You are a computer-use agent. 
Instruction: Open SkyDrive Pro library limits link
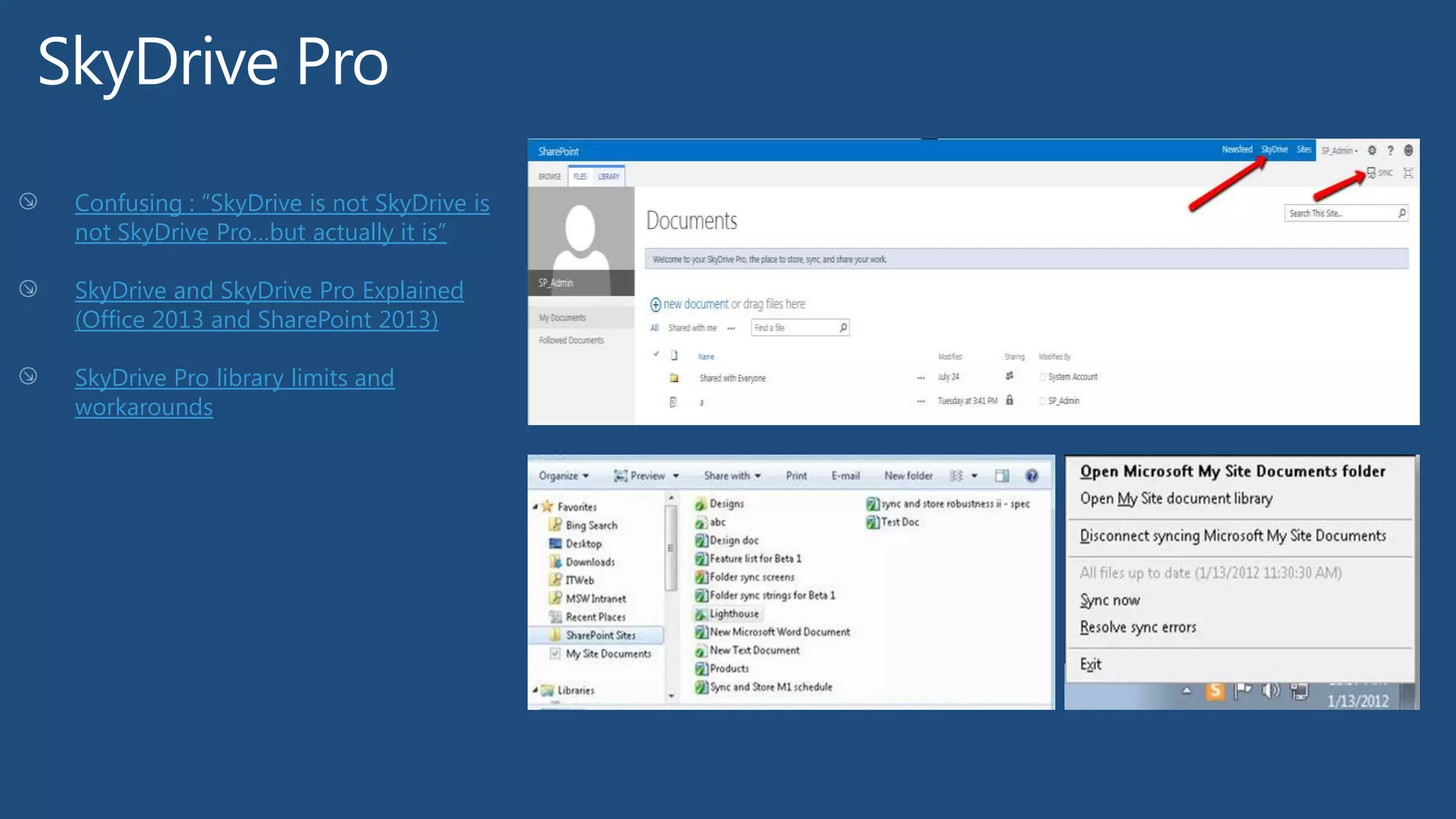click(235, 392)
